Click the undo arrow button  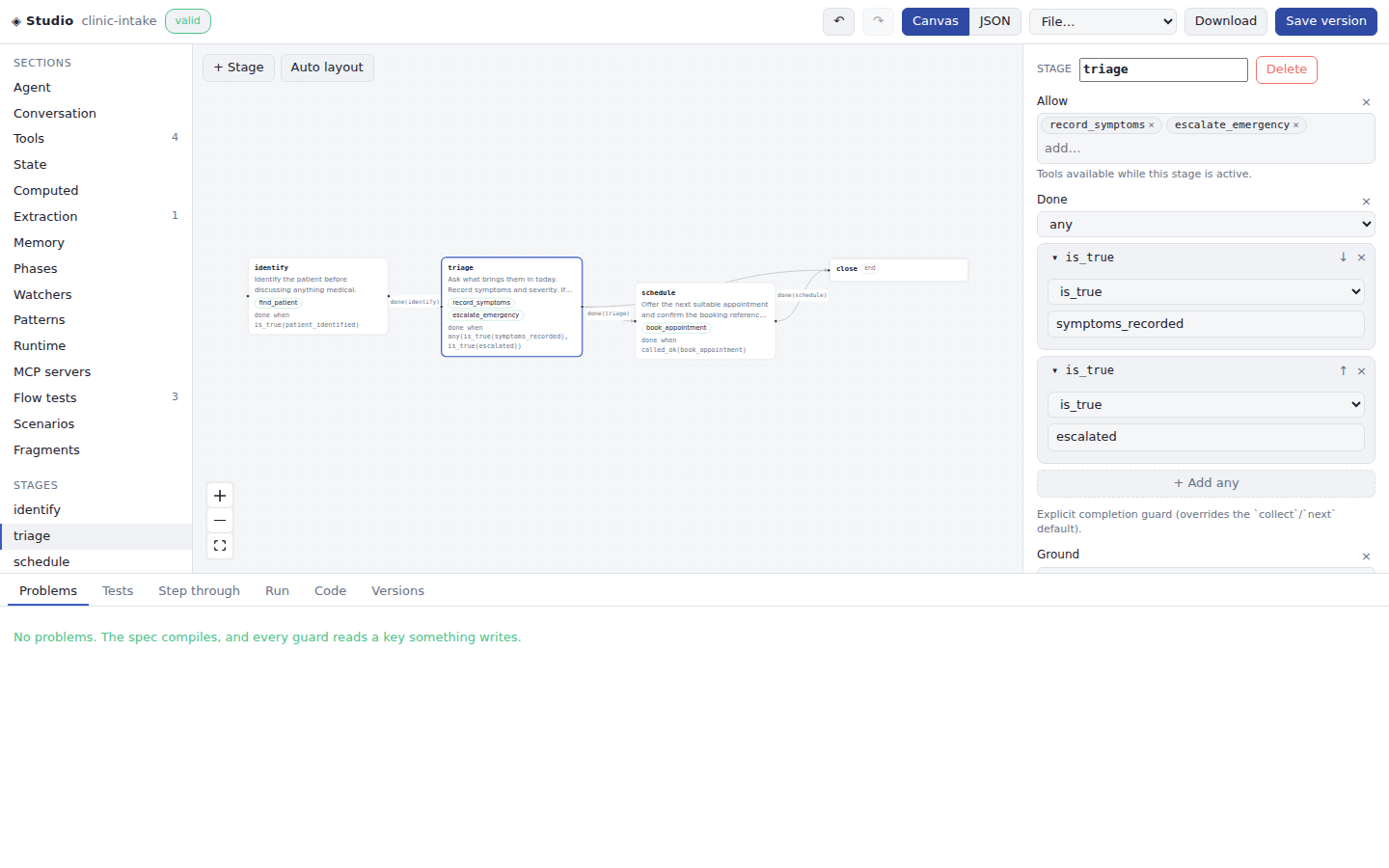(x=838, y=21)
